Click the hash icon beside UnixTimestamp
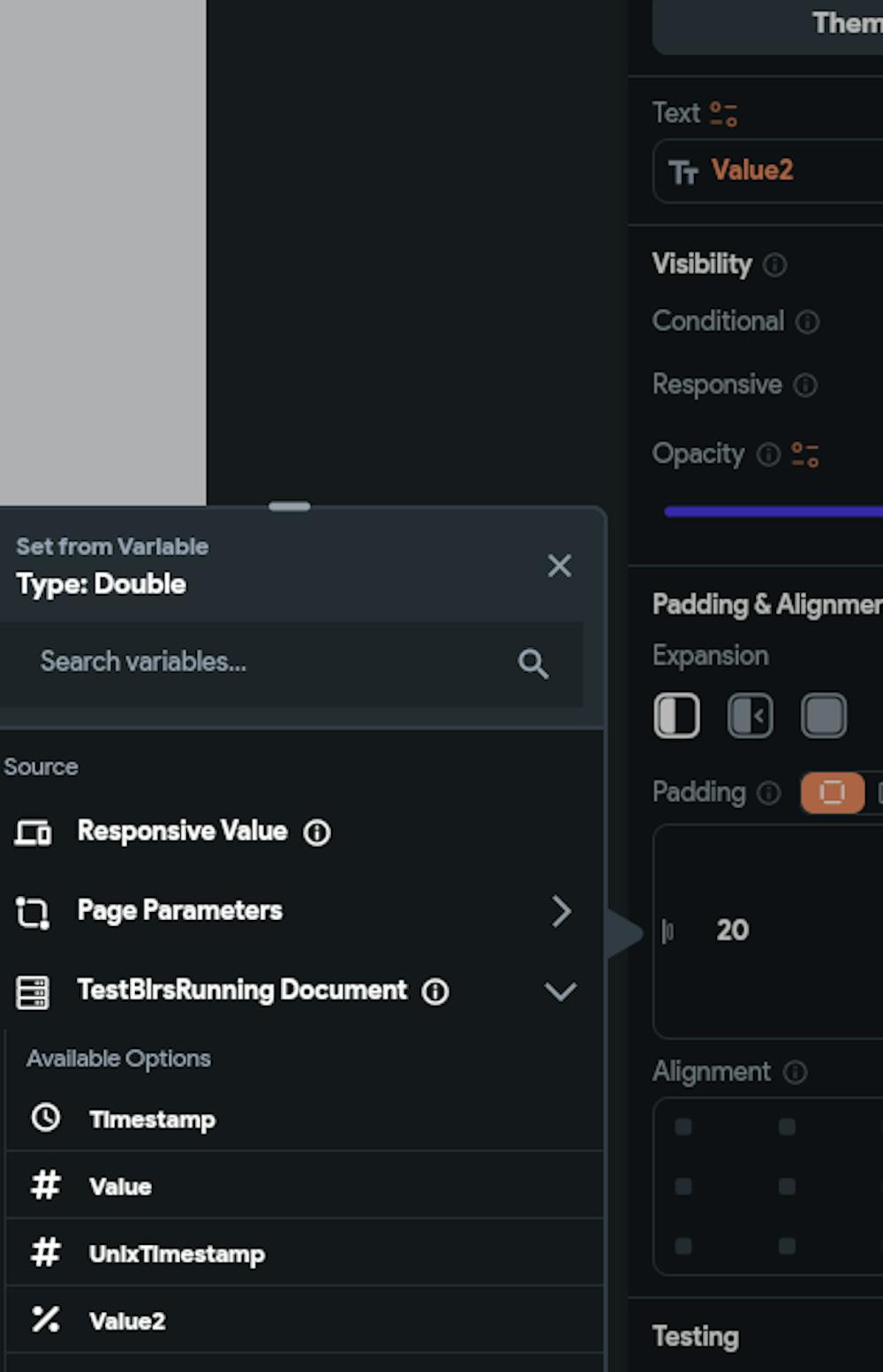This screenshot has height=1372, width=883. pos(43,1253)
